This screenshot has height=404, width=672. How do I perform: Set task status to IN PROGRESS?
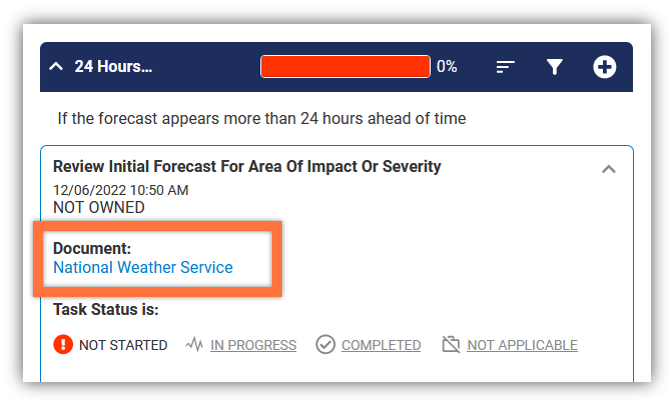pyautogui.click(x=253, y=345)
